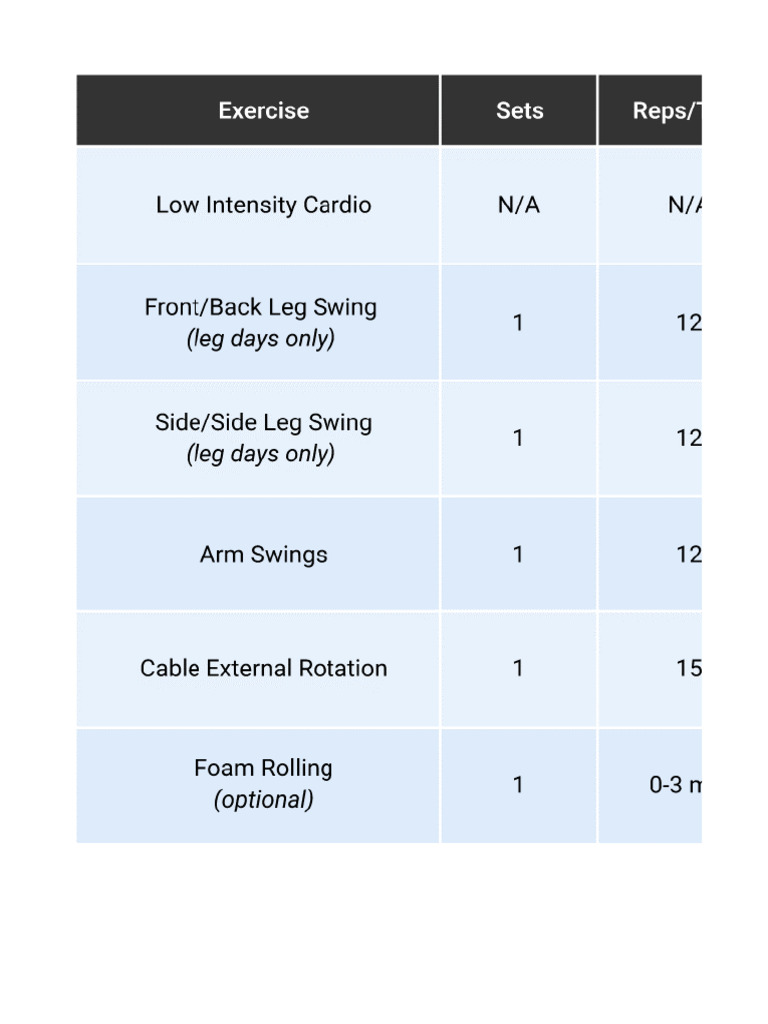The height and width of the screenshot is (1024, 768).
Task: Select the Front/Back Leg Swing exercise cell
Action: (260, 322)
